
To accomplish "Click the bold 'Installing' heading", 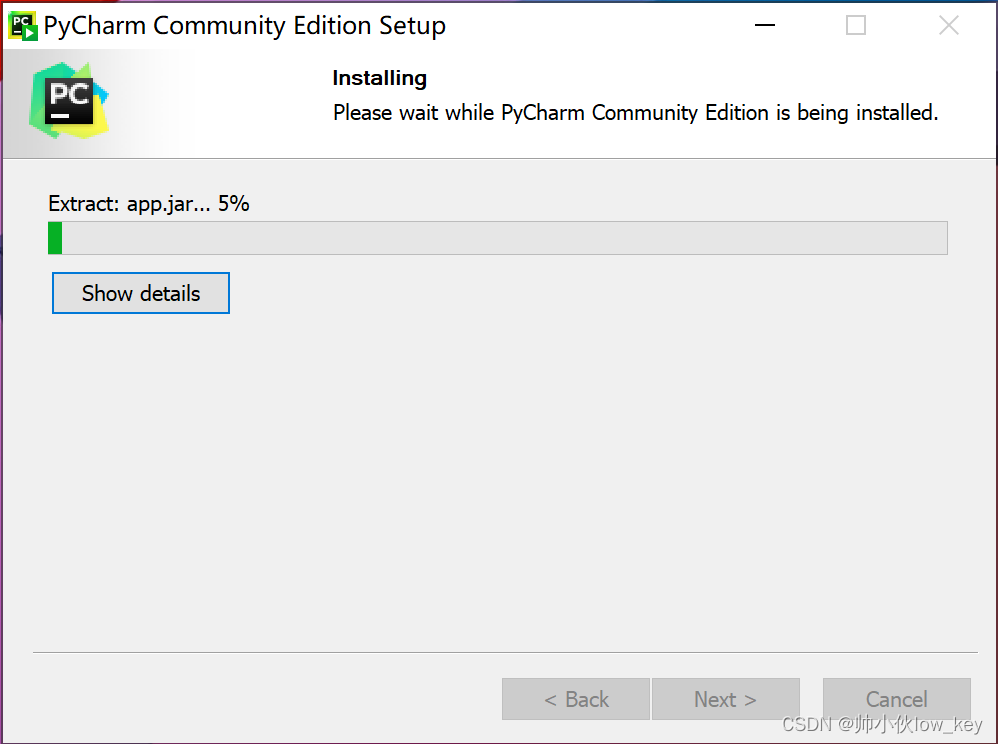I will click(x=379, y=78).
